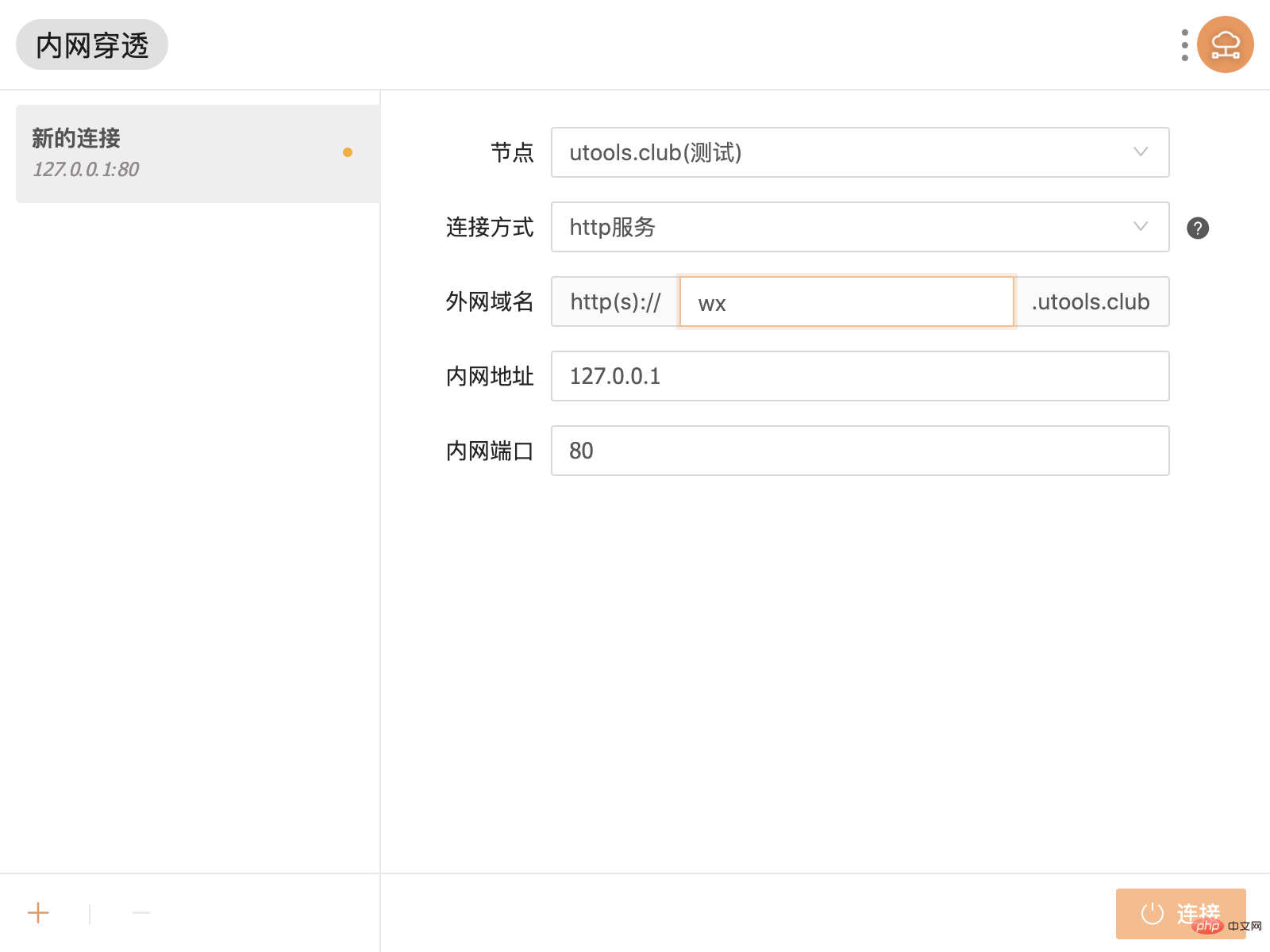Image resolution: width=1270 pixels, height=952 pixels.
Task: Click the orange status dot of 新的连接
Action: pyautogui.click(x=347, y=152)
